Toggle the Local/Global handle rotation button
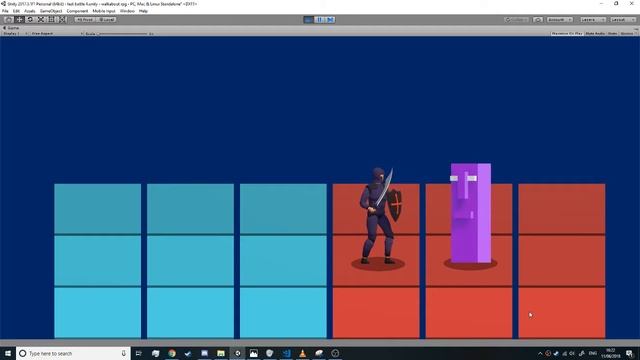640x360 pixels. [107, 20]
